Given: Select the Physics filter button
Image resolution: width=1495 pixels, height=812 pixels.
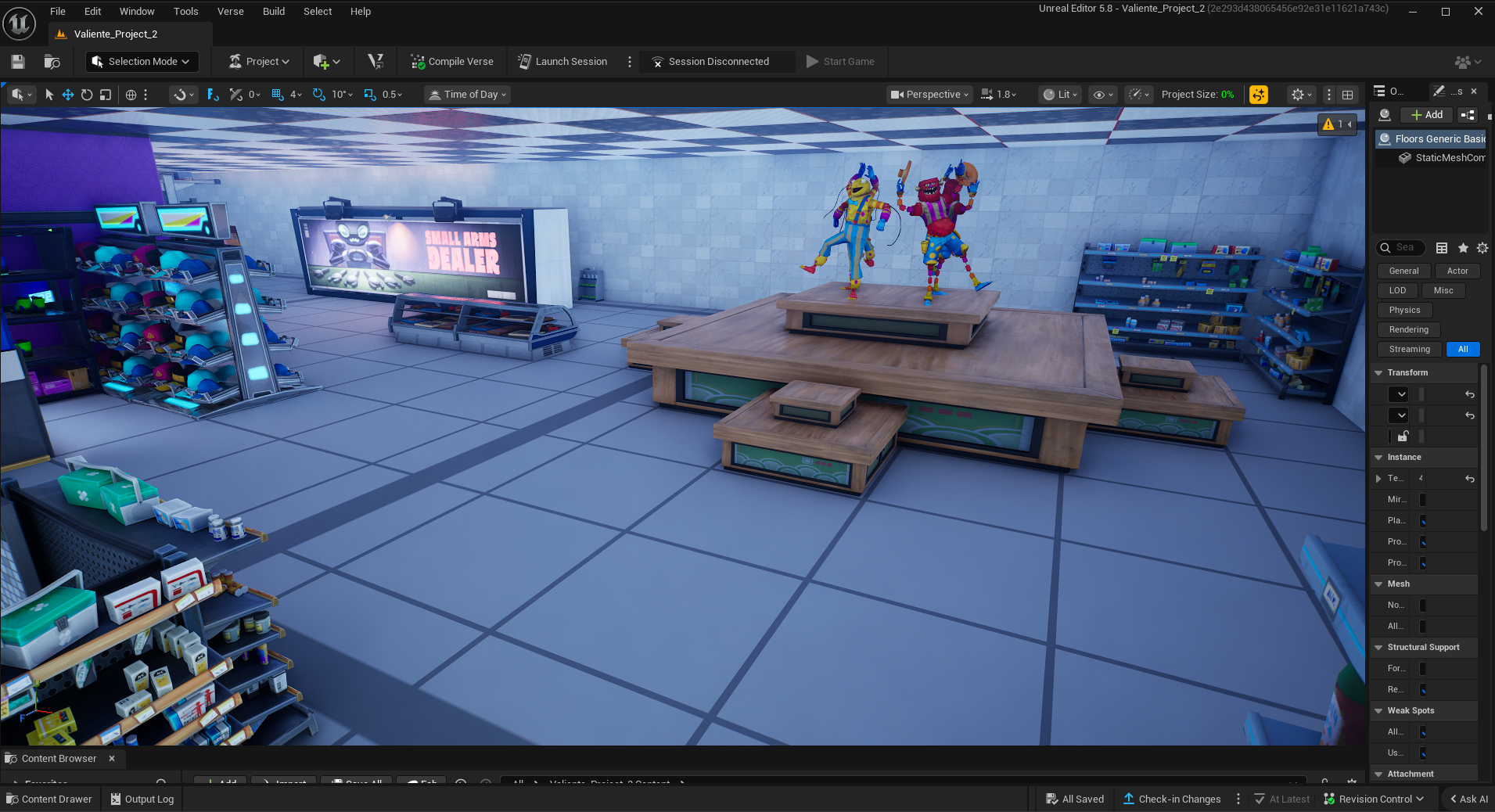Looking at the screenshot, I should 1405,311.
